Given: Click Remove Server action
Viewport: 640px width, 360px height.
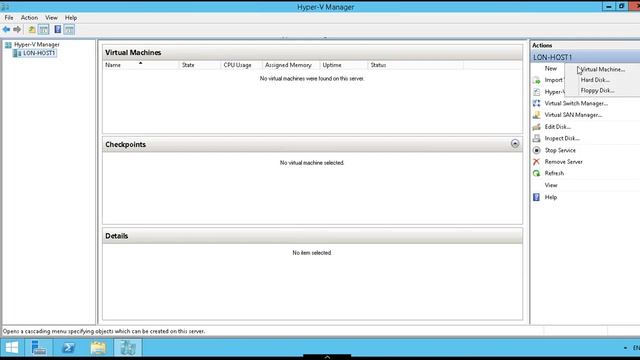Looking at the screenshot, I should point(563,162).
